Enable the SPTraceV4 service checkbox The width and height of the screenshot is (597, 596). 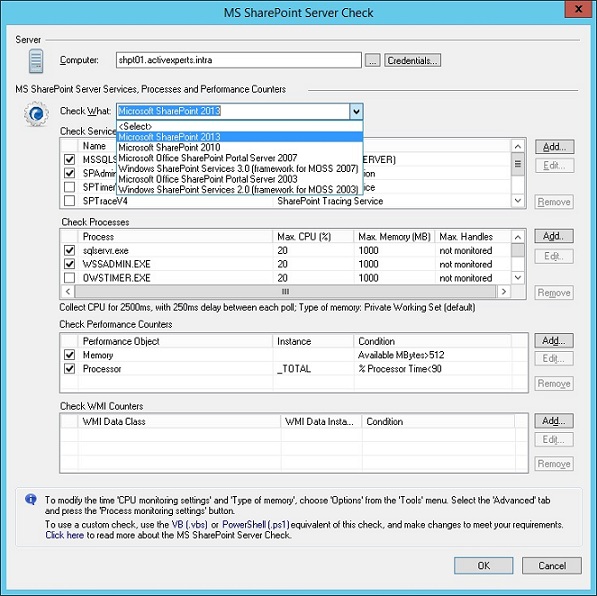tap(69, 200)
